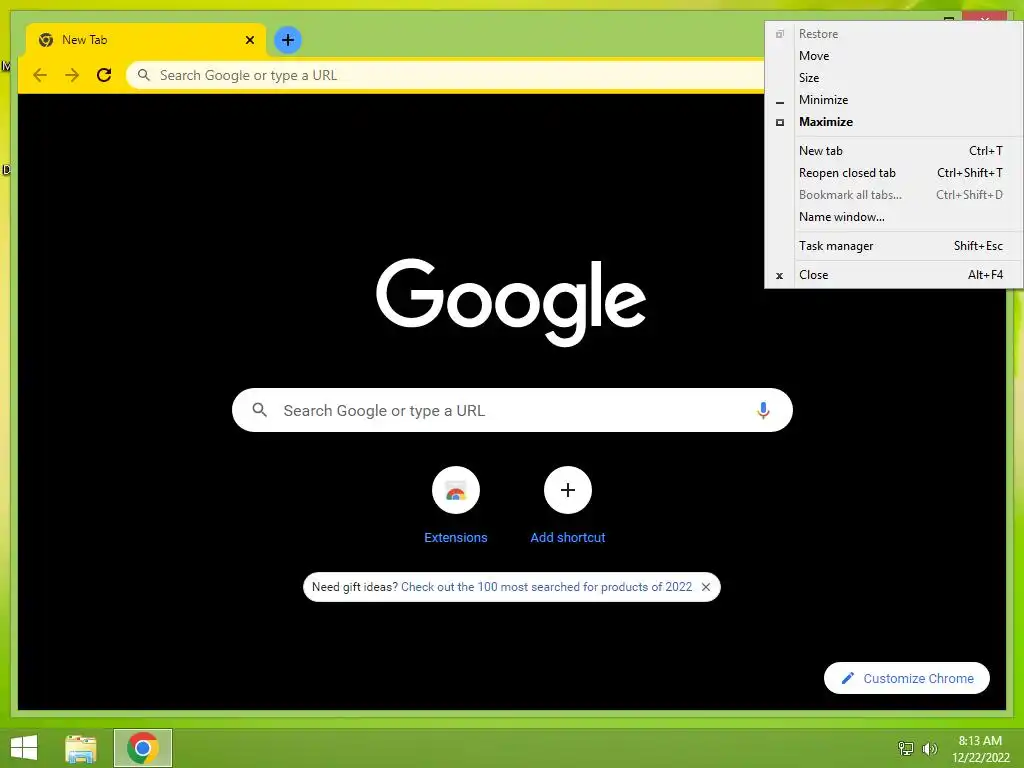Select Close in the context menu
Screen dimensions: 1024x768
pyautogui.click(x=894, y=275)
